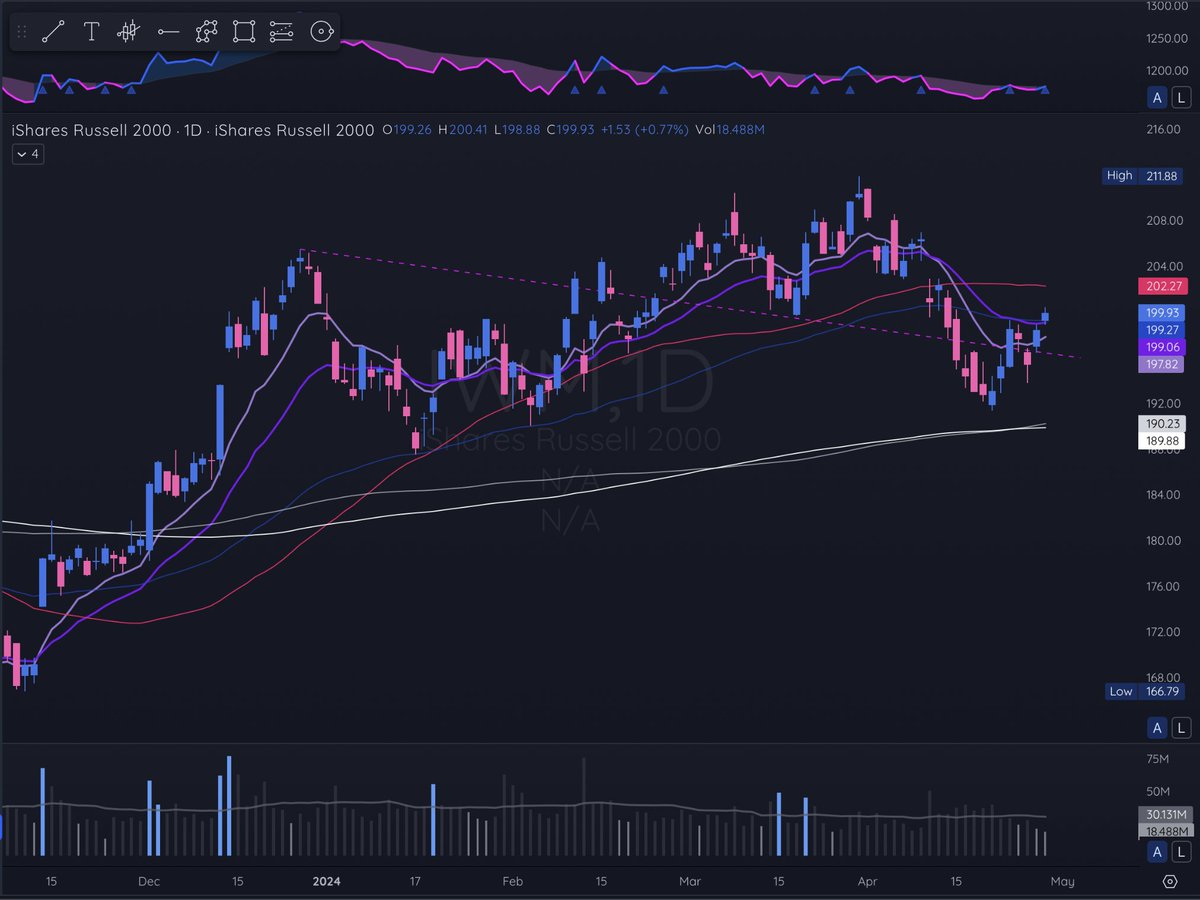Click the 208.00 price axis tick
The height and width of the screenshot is (900, 1200).
coord(1163,221)
